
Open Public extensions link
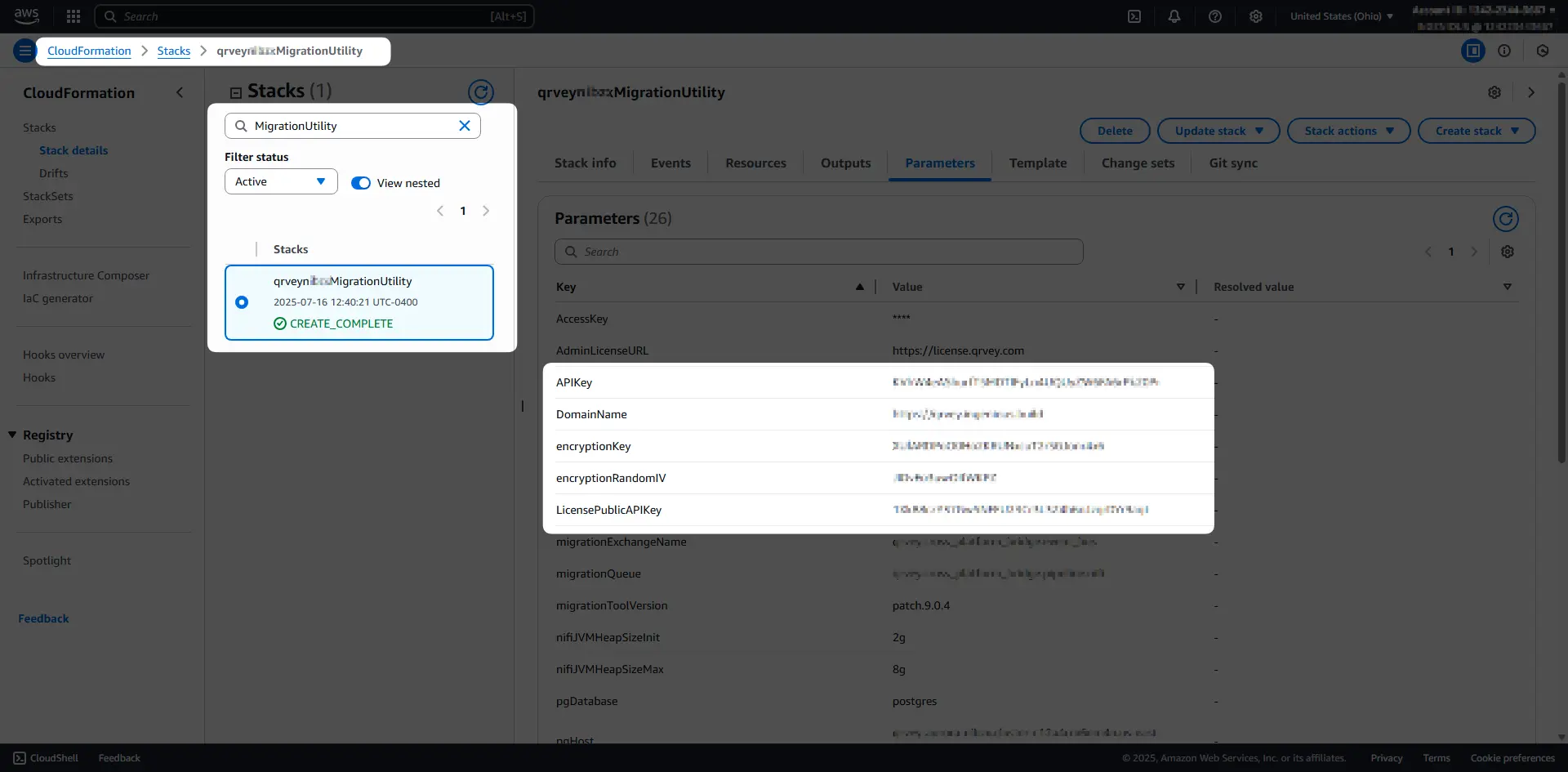(x=68, y=458)
